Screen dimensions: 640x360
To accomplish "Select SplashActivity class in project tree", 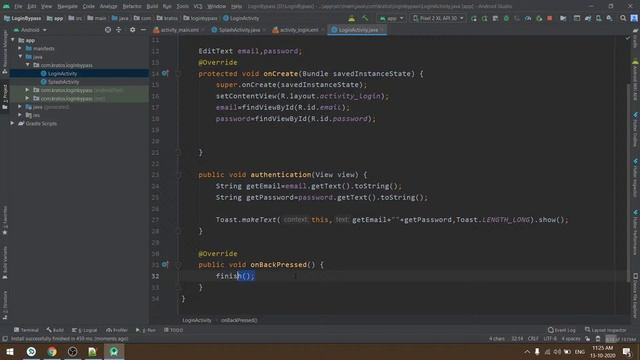I will point(63,82).
